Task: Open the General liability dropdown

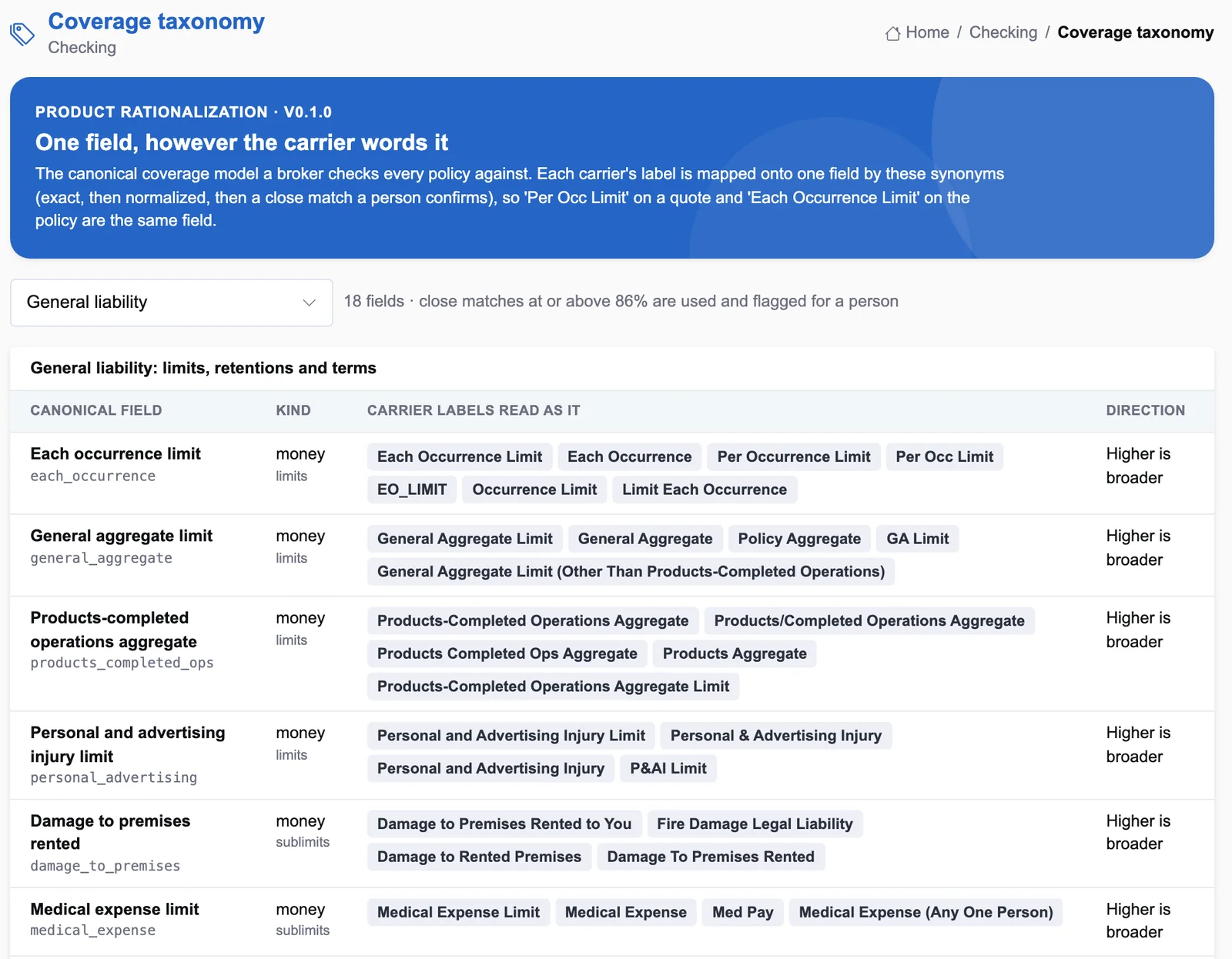Action: pyautogui.click(x=172, y=302)
